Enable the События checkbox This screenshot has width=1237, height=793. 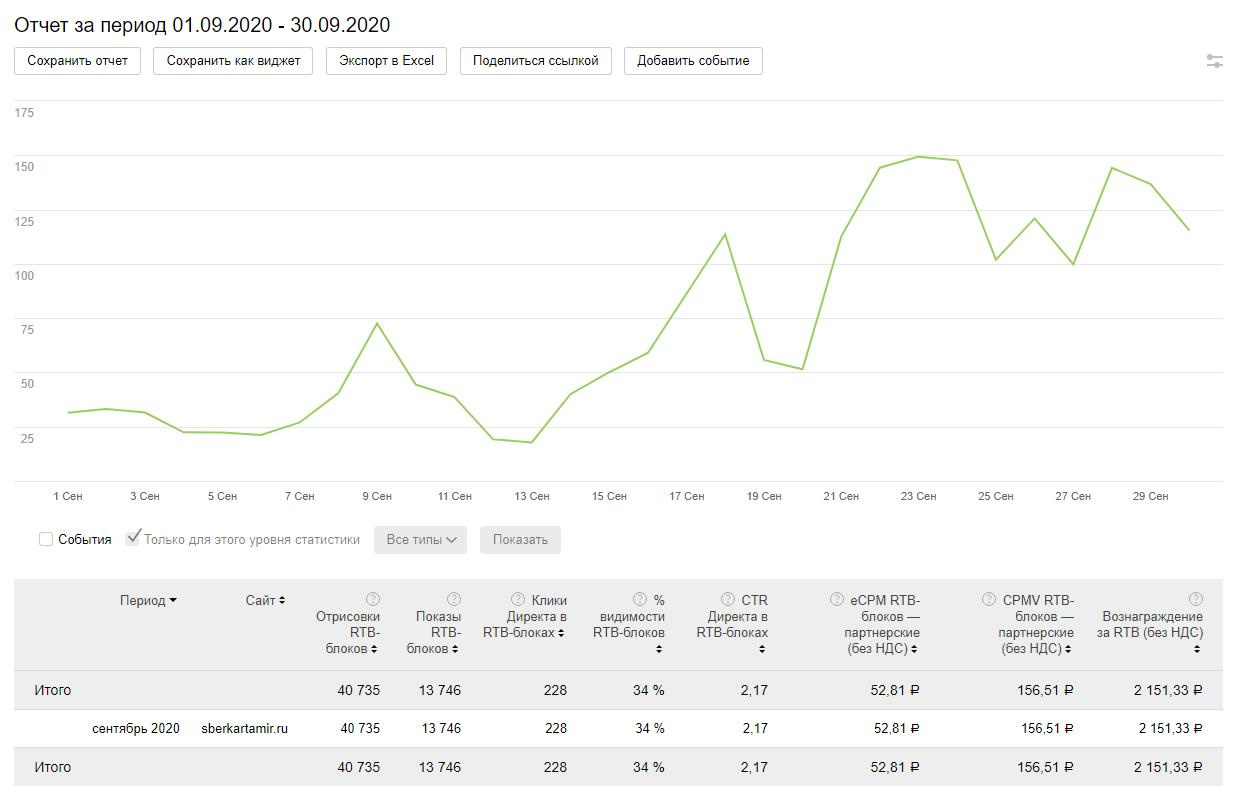46,539
